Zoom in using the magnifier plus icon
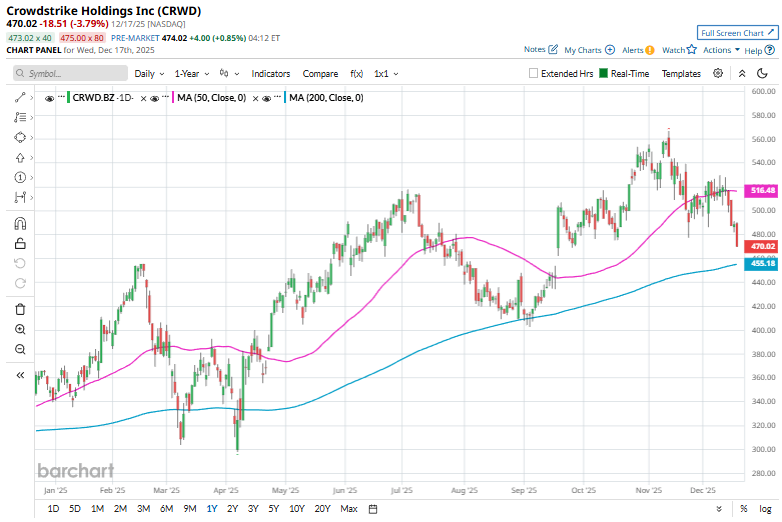The height and width of the screenshot is (522, 782). 20,329
